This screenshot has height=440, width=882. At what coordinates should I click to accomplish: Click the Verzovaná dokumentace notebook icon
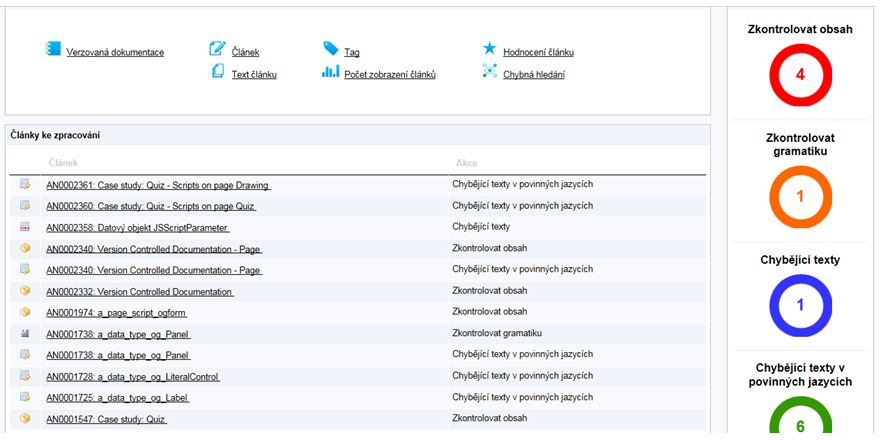(x=53, y=49)
